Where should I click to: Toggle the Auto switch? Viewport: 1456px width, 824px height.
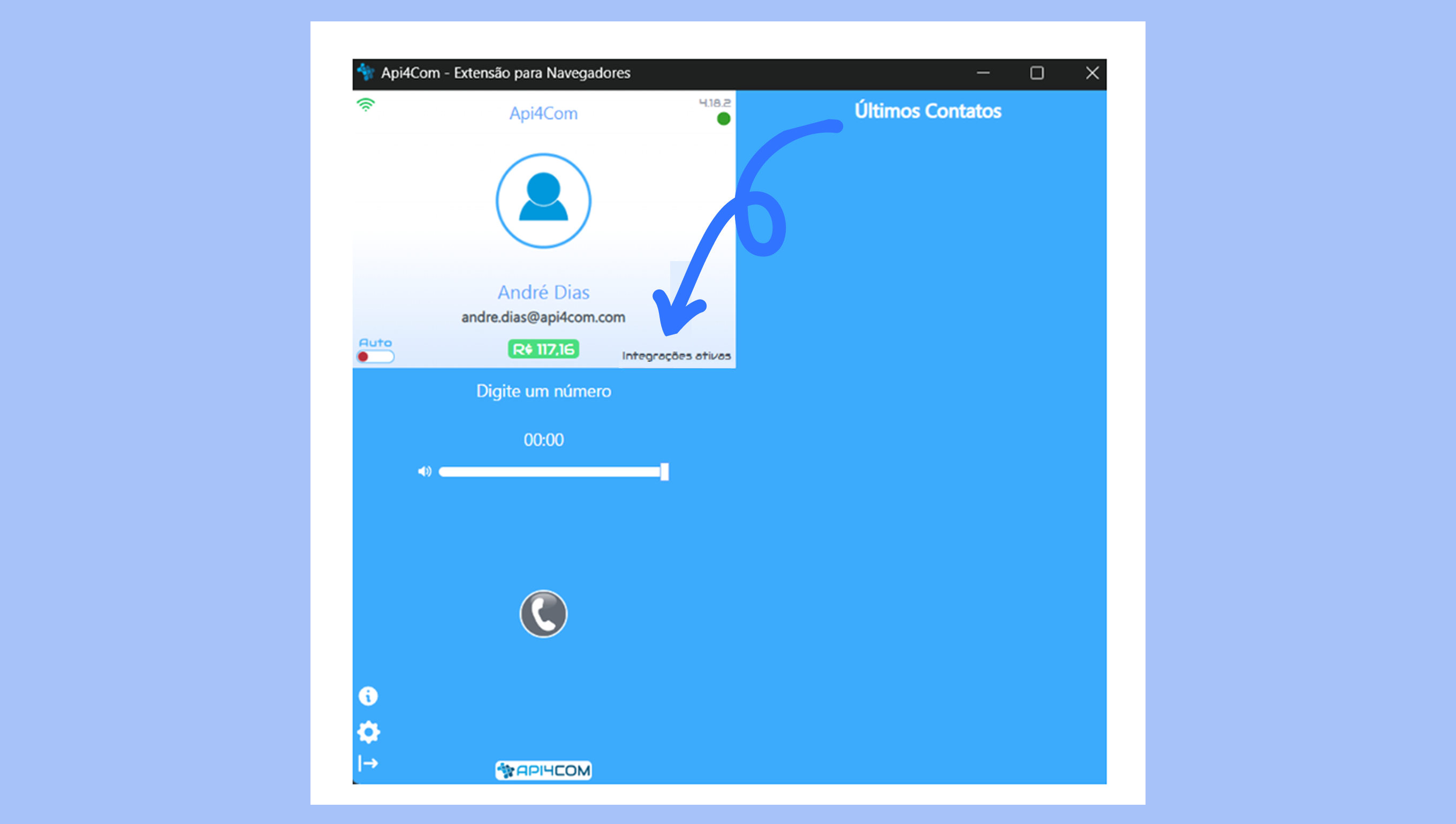[375, 356]
